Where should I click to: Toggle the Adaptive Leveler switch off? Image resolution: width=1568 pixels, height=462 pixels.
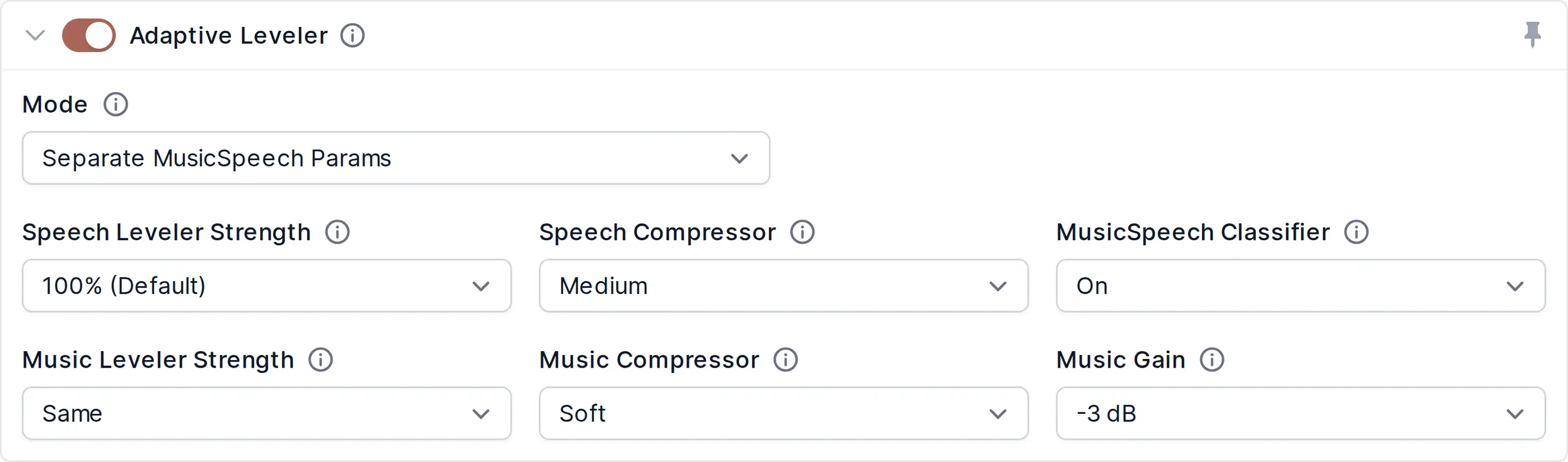[89, 36]
